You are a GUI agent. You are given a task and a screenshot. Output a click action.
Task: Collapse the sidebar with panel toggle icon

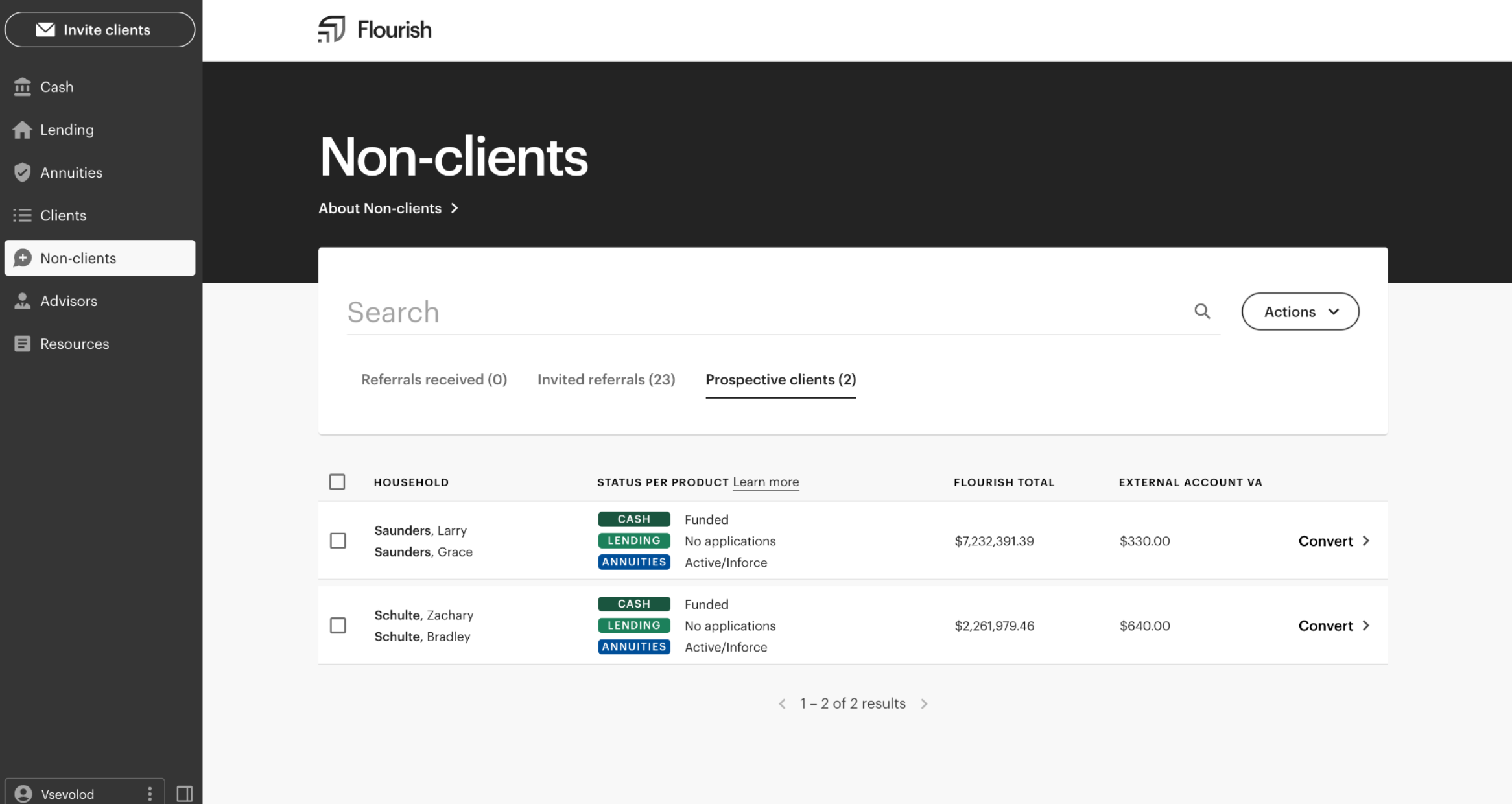click(185, 794)
